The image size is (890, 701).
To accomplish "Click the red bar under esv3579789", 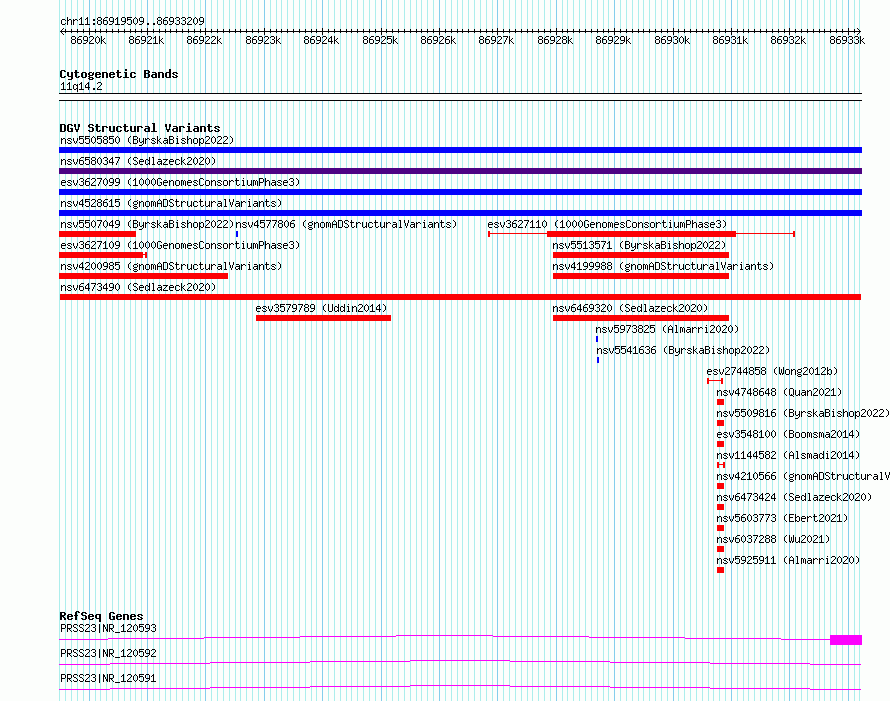I will (324, 318).
